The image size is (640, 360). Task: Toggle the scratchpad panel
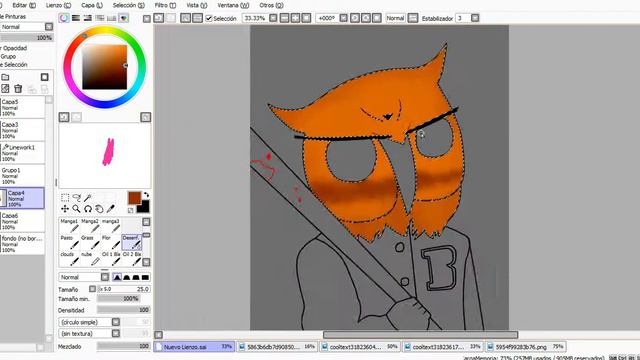(x=124, y=18)
